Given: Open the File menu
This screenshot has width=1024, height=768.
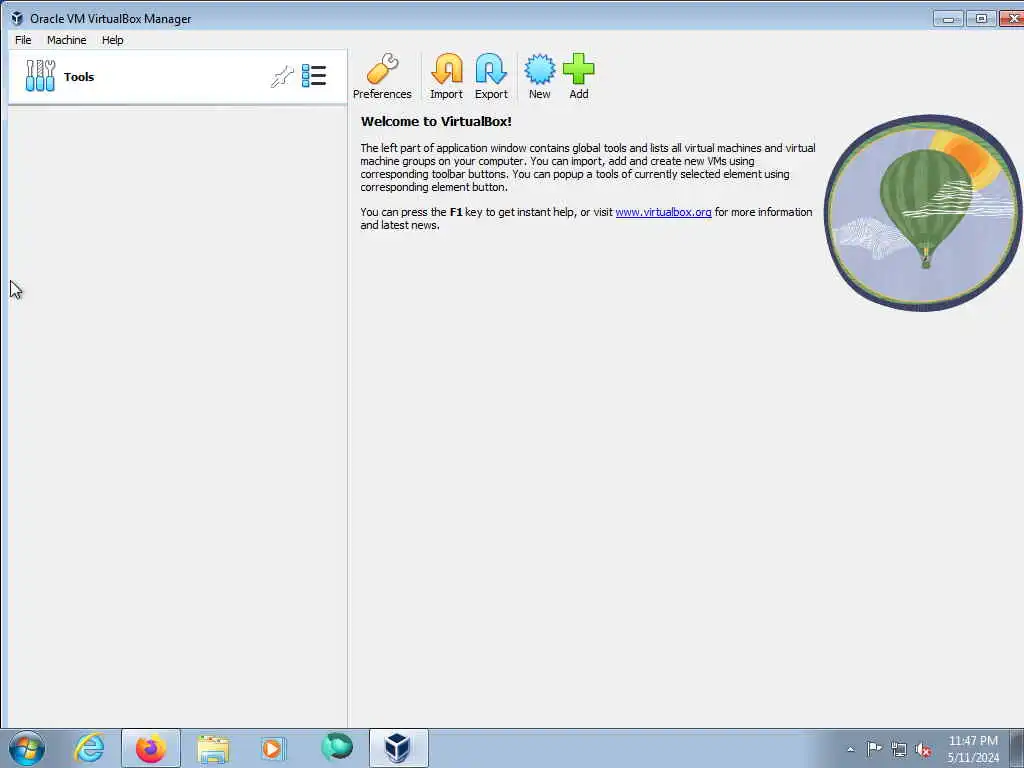Looking at the screenshot, I should [x=23, y=40].
